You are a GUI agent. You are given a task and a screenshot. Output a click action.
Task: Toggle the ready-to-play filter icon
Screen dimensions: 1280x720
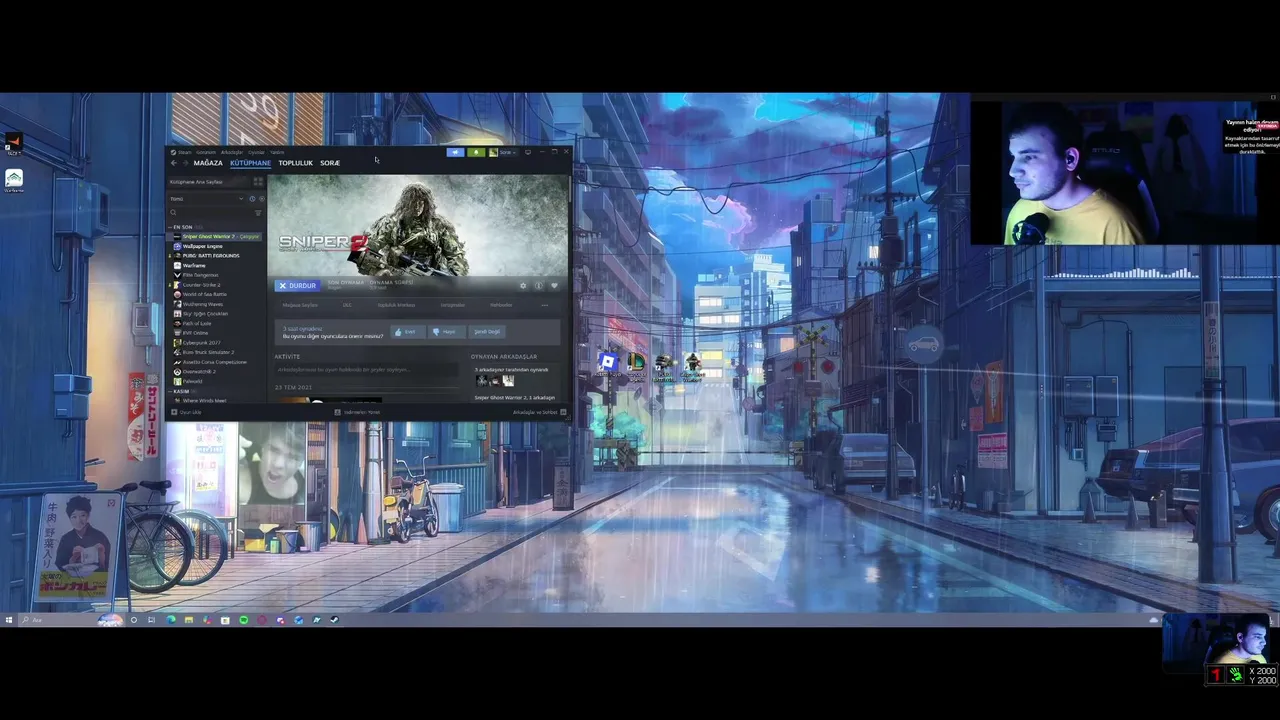click(x=262, y=199)
